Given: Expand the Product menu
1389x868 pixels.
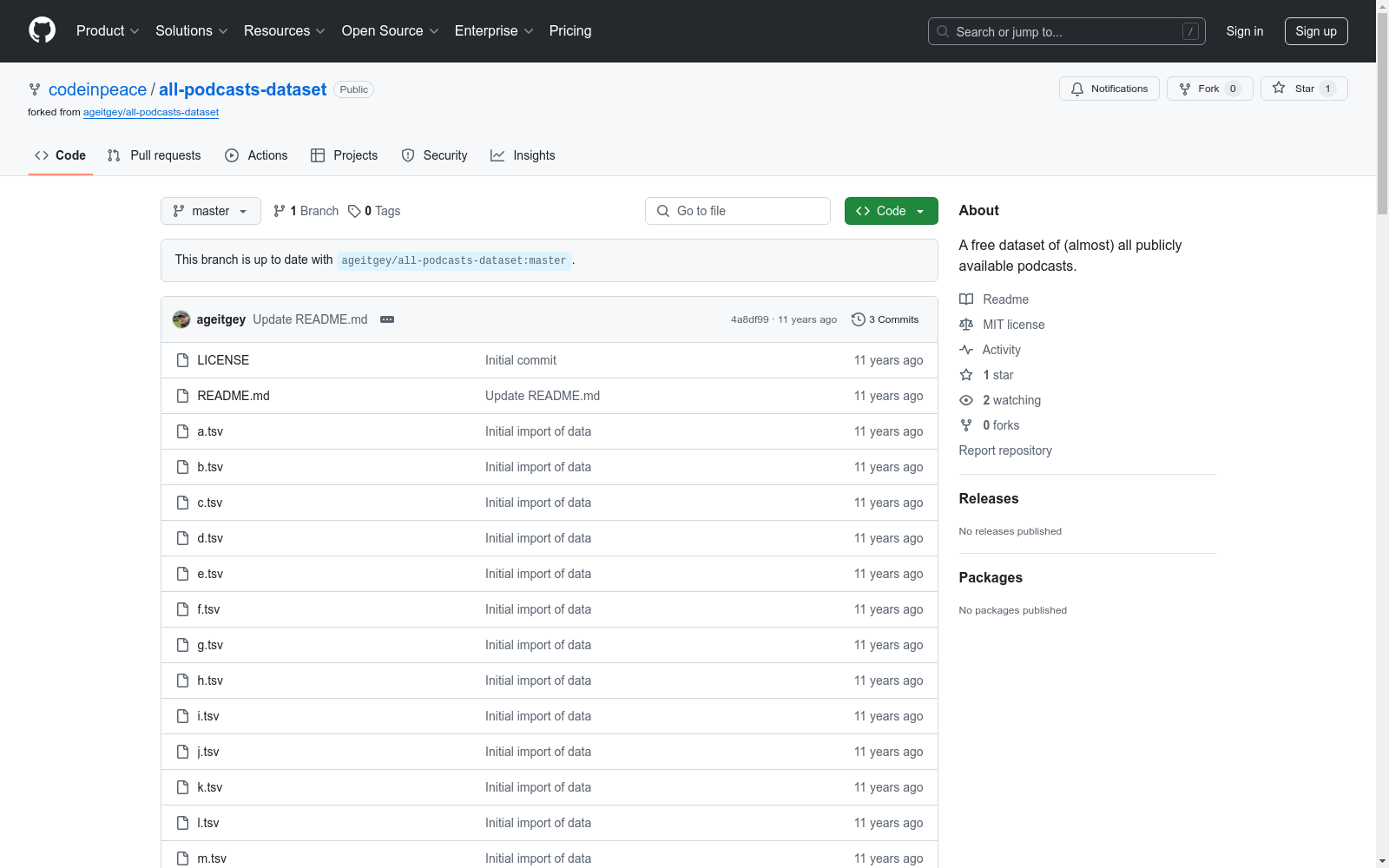Looking at the screenshot, I should click(x=108, y=30).
